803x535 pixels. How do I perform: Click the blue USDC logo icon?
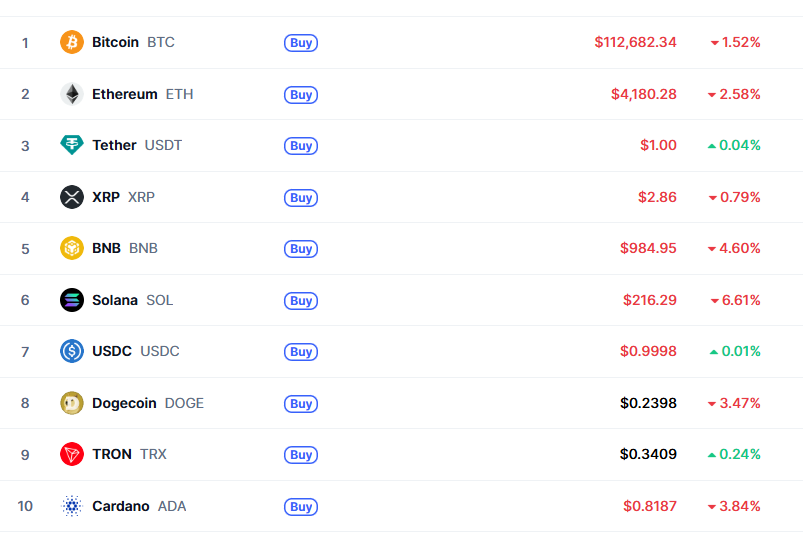click(x=72, y=351)
